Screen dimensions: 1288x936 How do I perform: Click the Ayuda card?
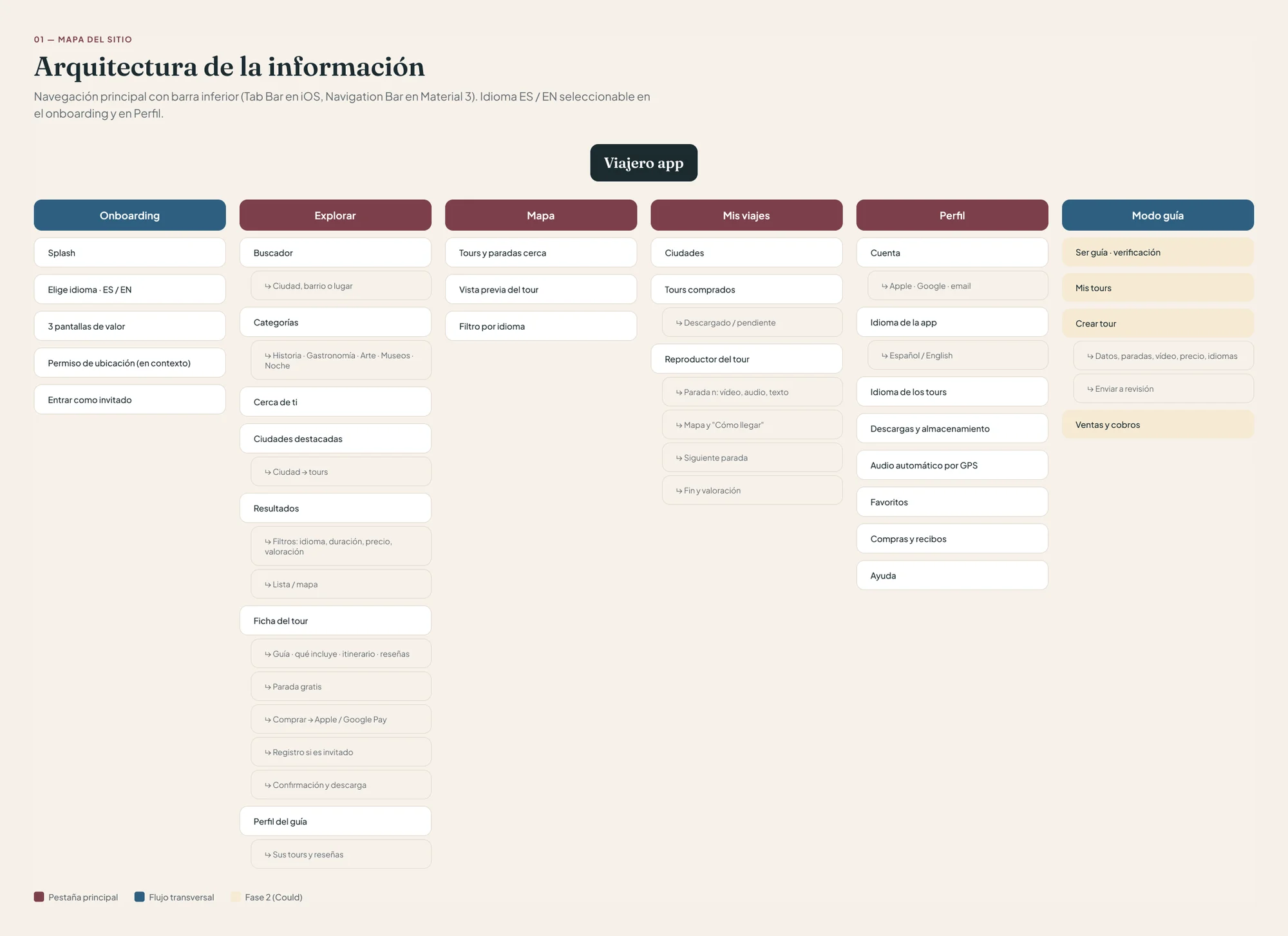[952, 575]
